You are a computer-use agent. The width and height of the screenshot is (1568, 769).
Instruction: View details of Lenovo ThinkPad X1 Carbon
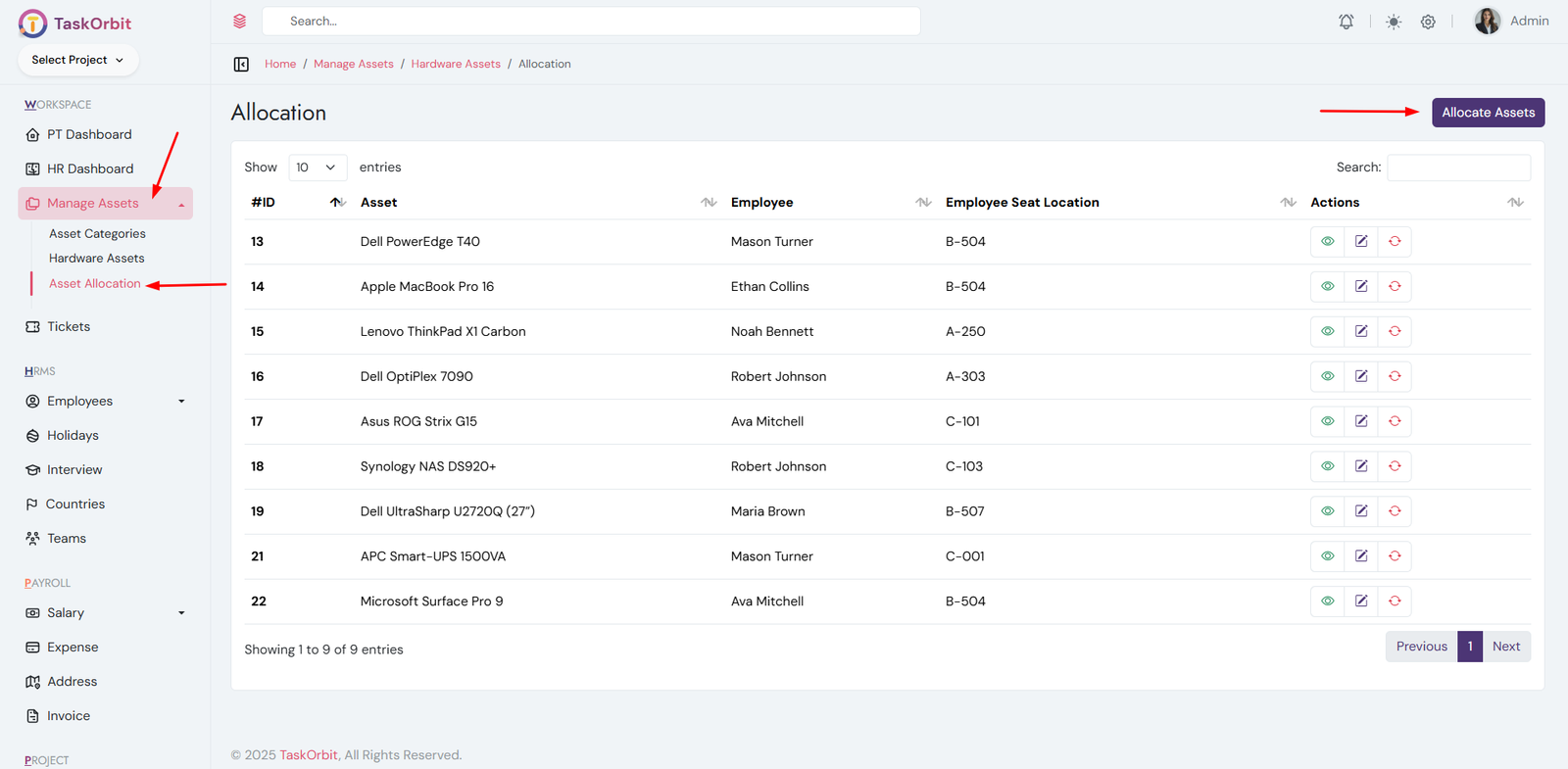[x=1327, y=332]
